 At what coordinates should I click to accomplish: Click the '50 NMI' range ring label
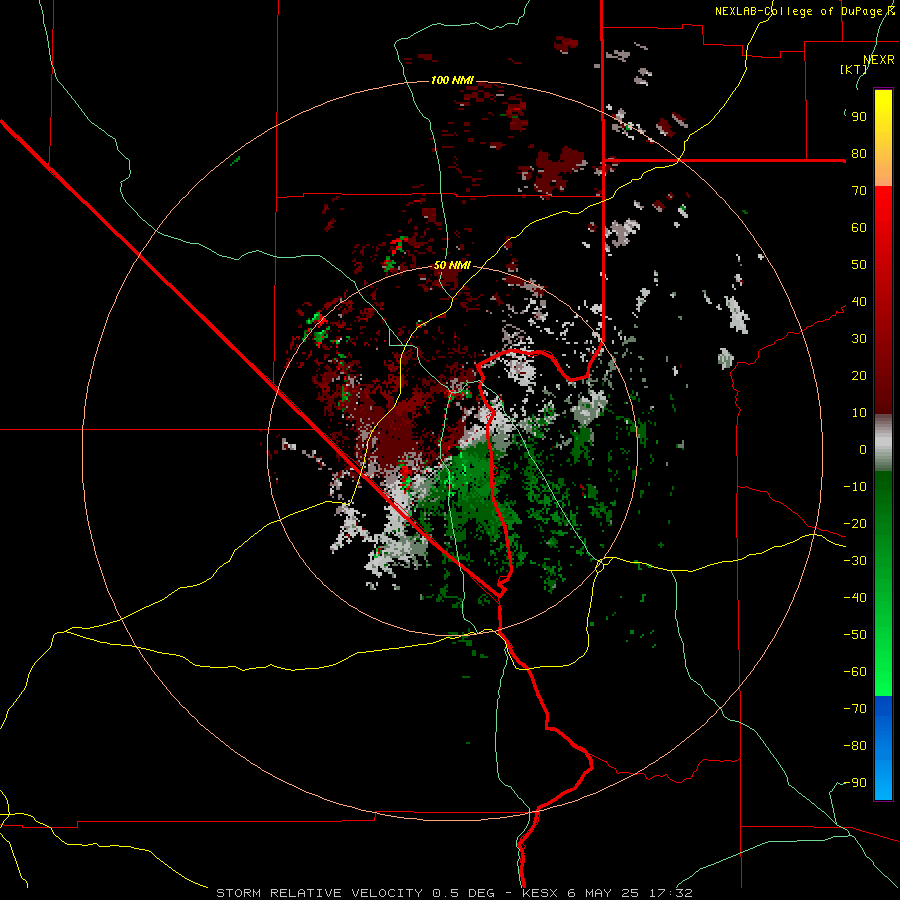click(x=452, y=265)
